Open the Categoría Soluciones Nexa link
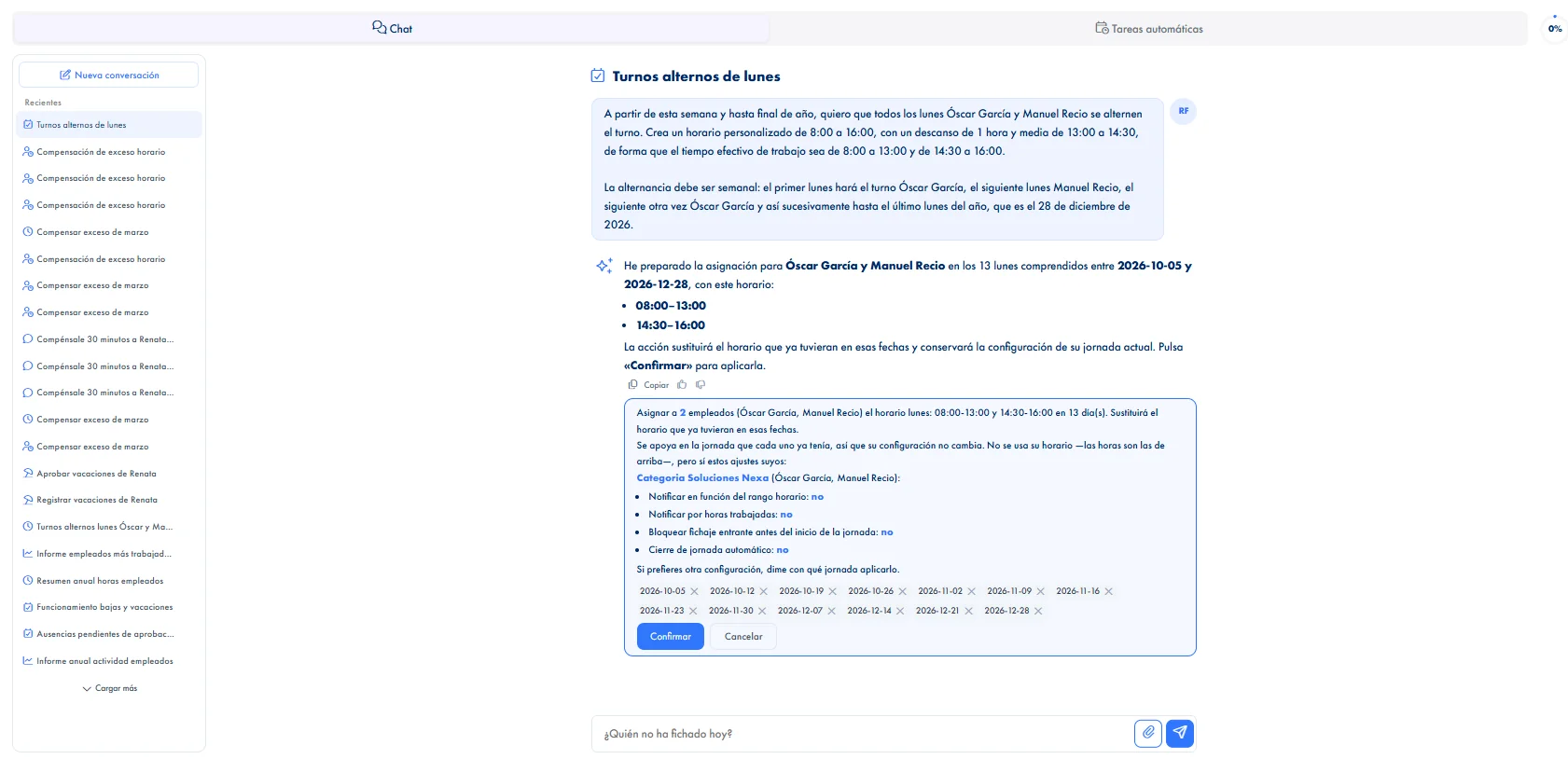 pos(702,478)
